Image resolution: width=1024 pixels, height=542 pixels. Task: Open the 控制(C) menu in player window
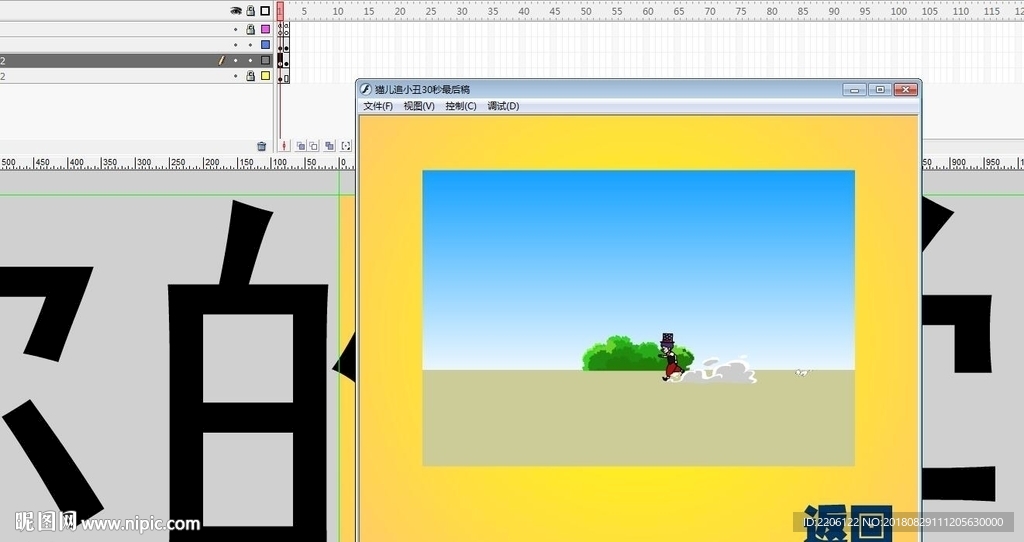tap(461, 106)
